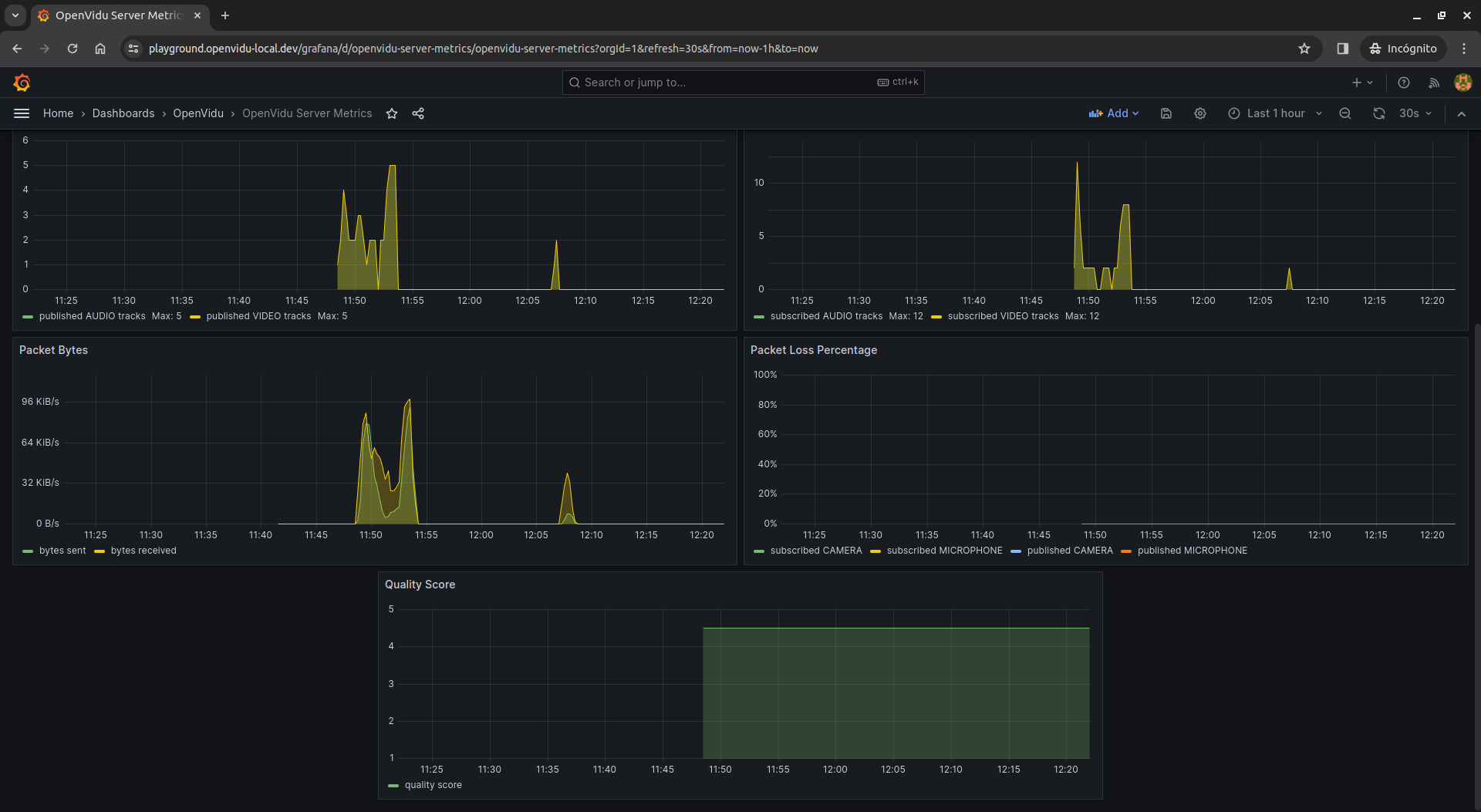The image size is (1481, 812).
Task: Expand the 30s refresh interval dropdown
Action: [x=1416, y=113]
